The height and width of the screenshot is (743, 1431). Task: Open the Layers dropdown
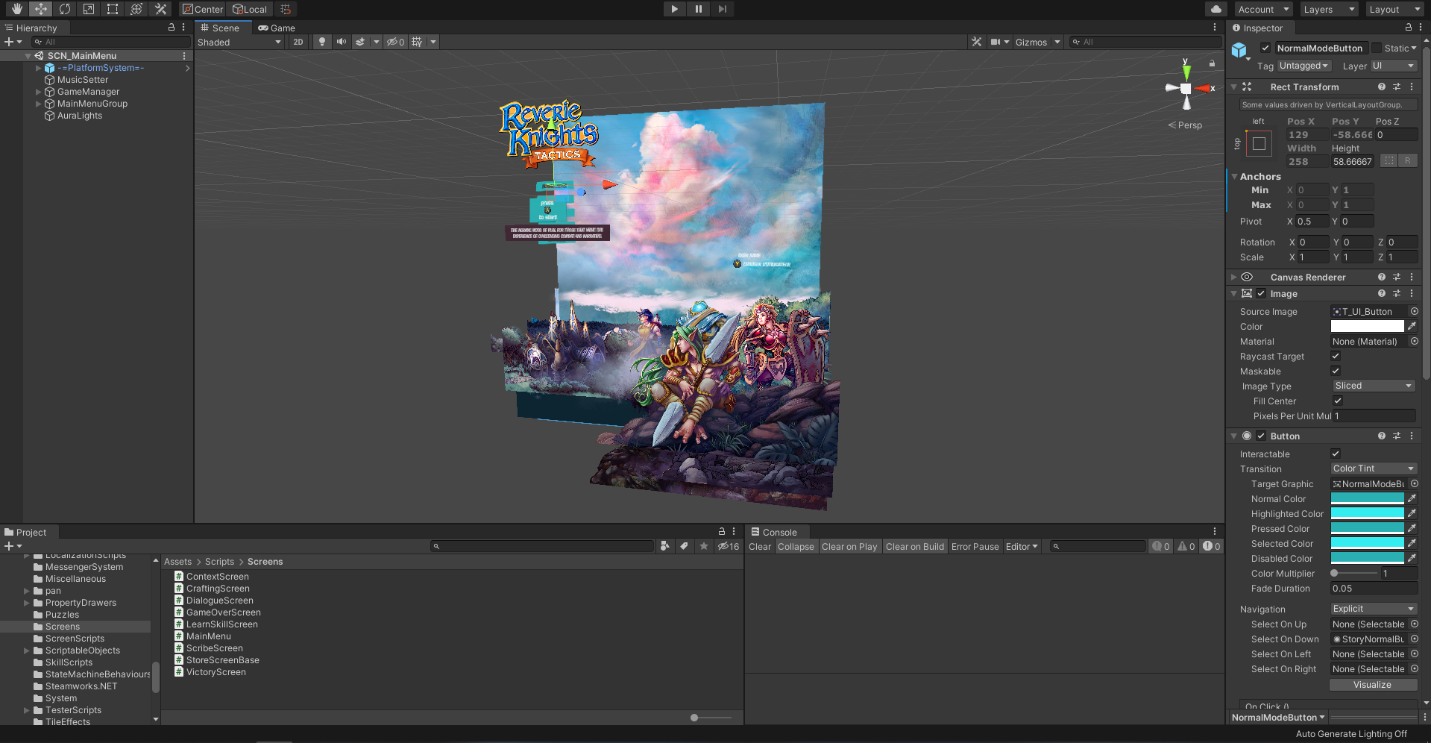[1327, 9]
